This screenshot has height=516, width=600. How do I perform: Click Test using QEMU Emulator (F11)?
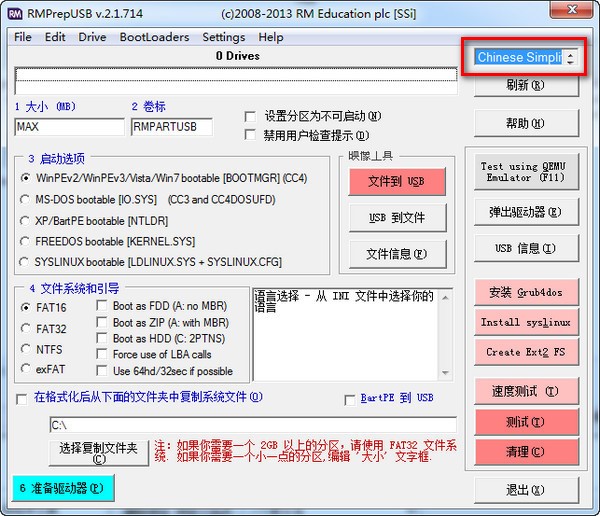526,172
